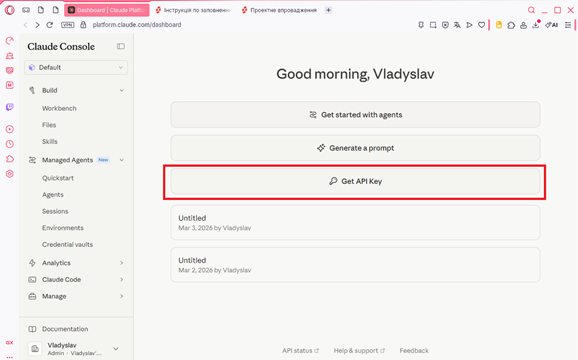578x360 pixels.
Task: Open the Help & support link
Action: pos(359,350)
